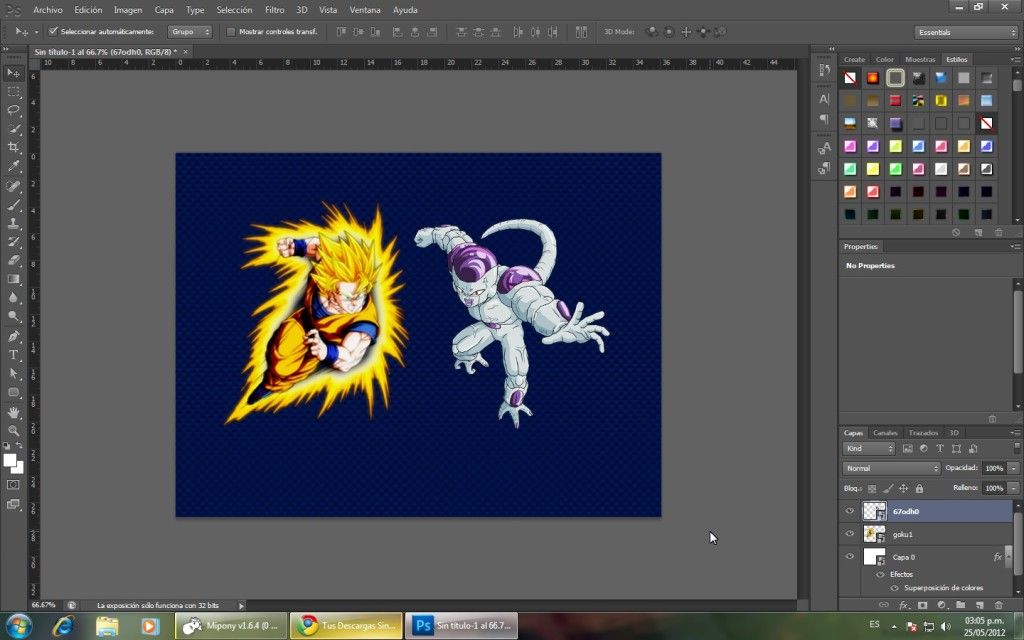Select the Move tool

coord(13,72)
